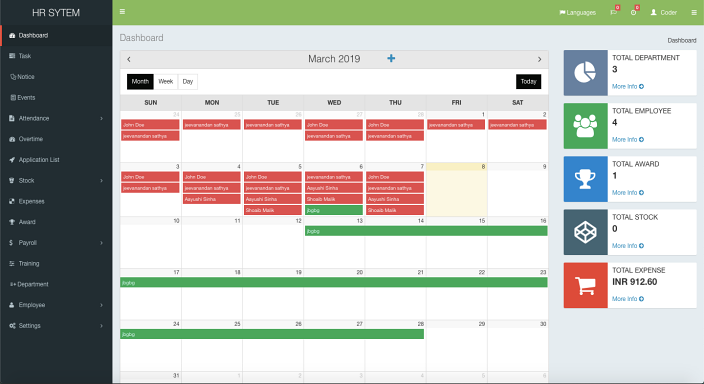Open the right-side menu icon beside Coder

point(694,13)
